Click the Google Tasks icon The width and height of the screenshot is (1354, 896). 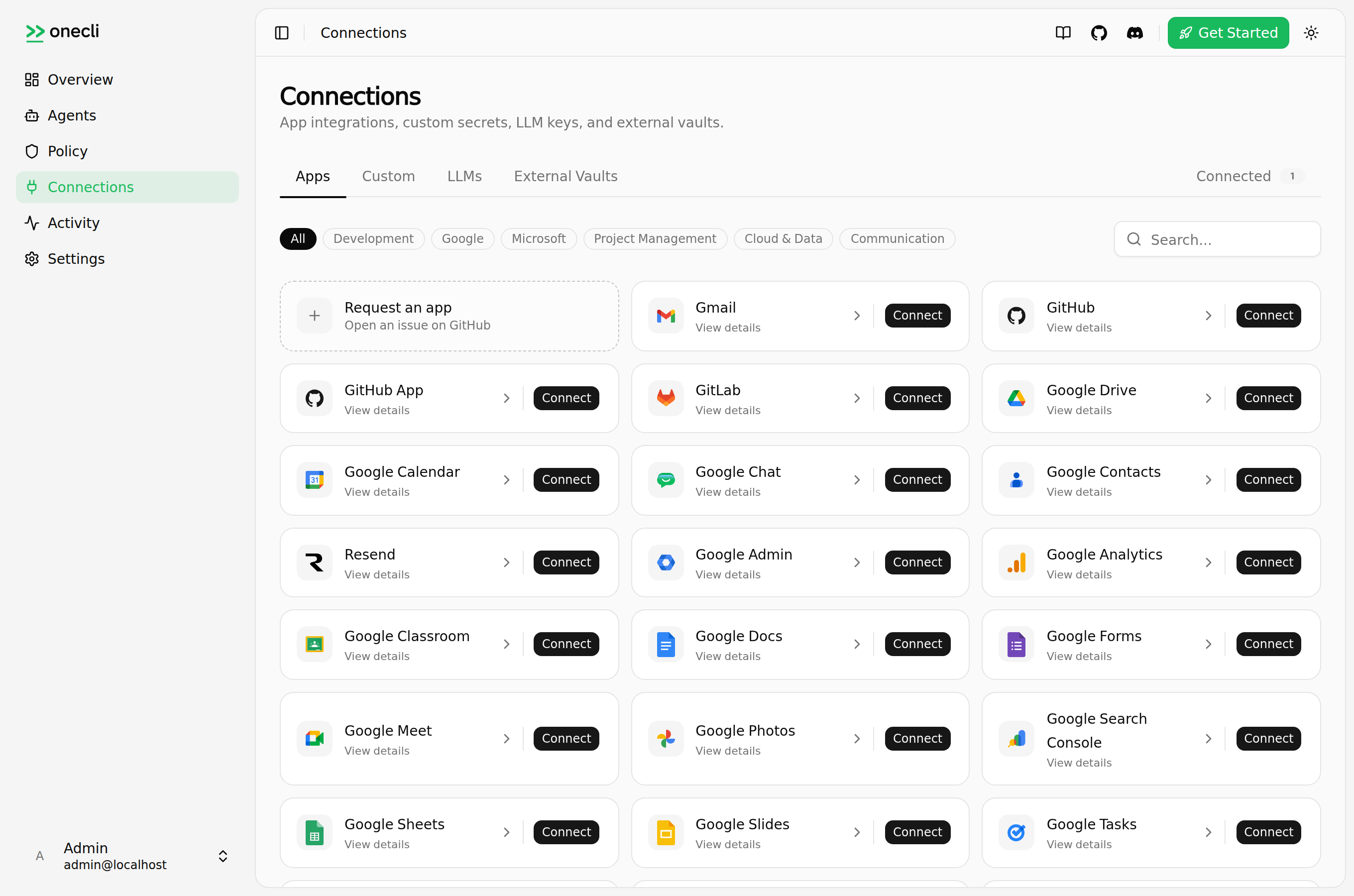1016,832
